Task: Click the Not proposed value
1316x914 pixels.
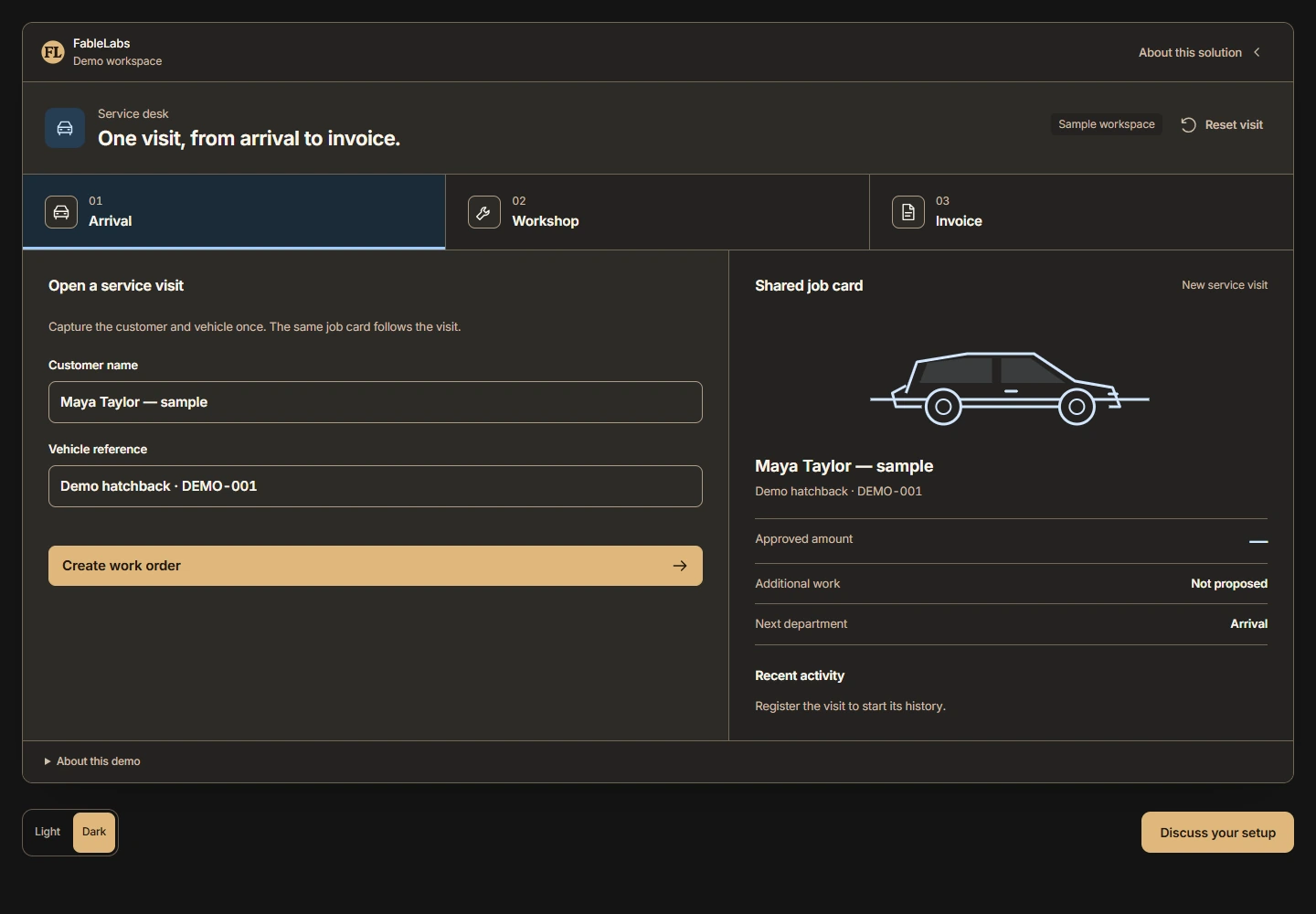Action: coord(1229,584)
